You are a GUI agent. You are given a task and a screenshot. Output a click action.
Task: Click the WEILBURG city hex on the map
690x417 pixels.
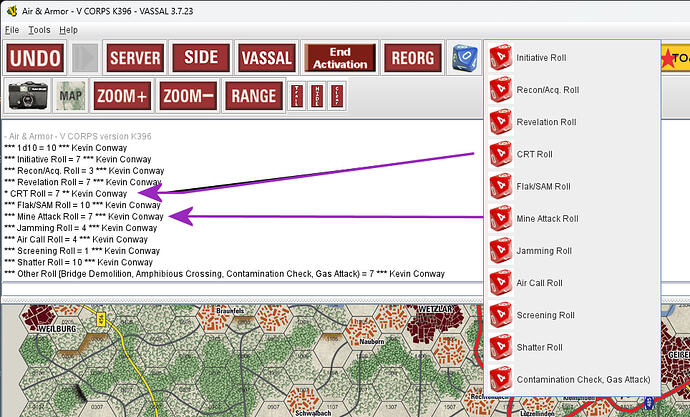click(39, 318)
